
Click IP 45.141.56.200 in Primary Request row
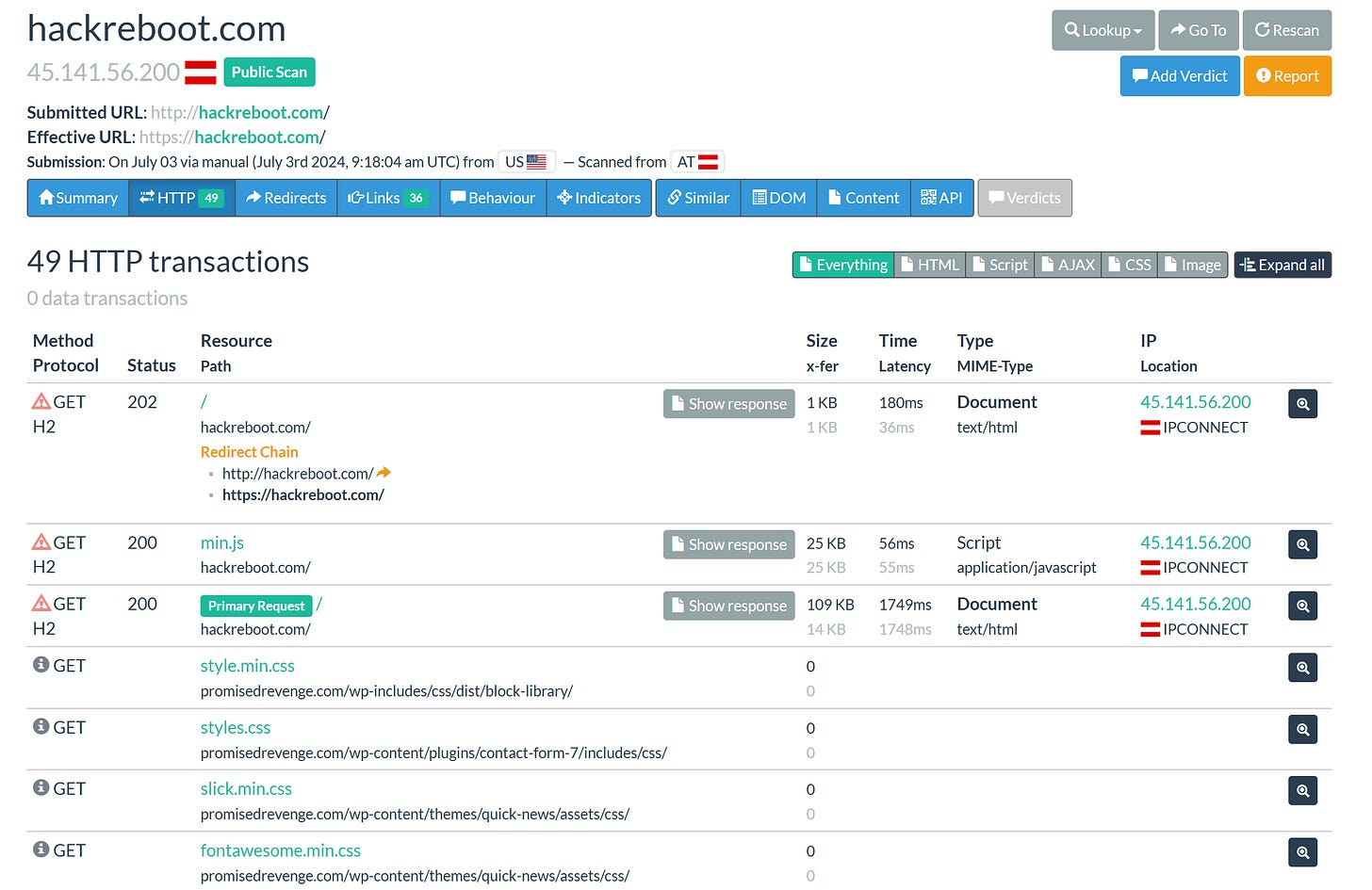1196,604
